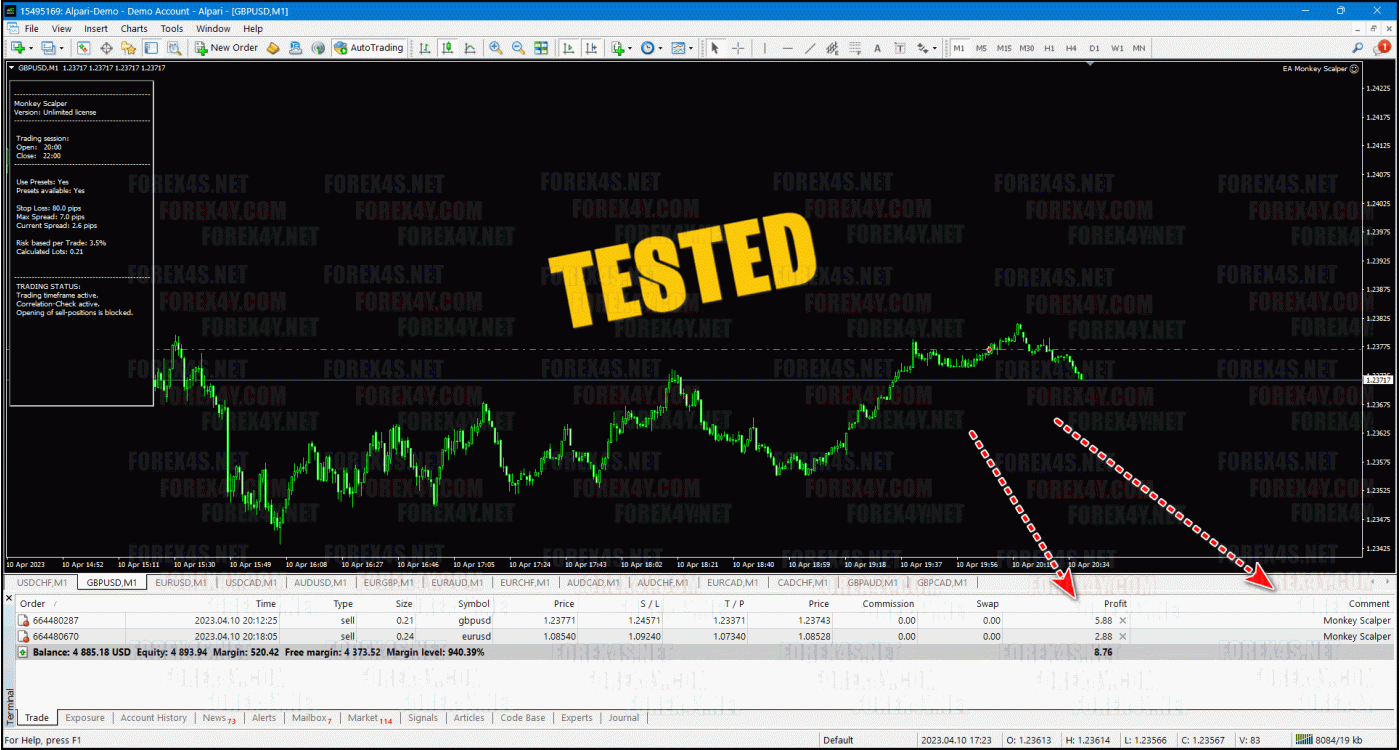The width and height of the screenshot is (1400, 750).
Task: Zoom in on the chart
Action: [496, 47]
